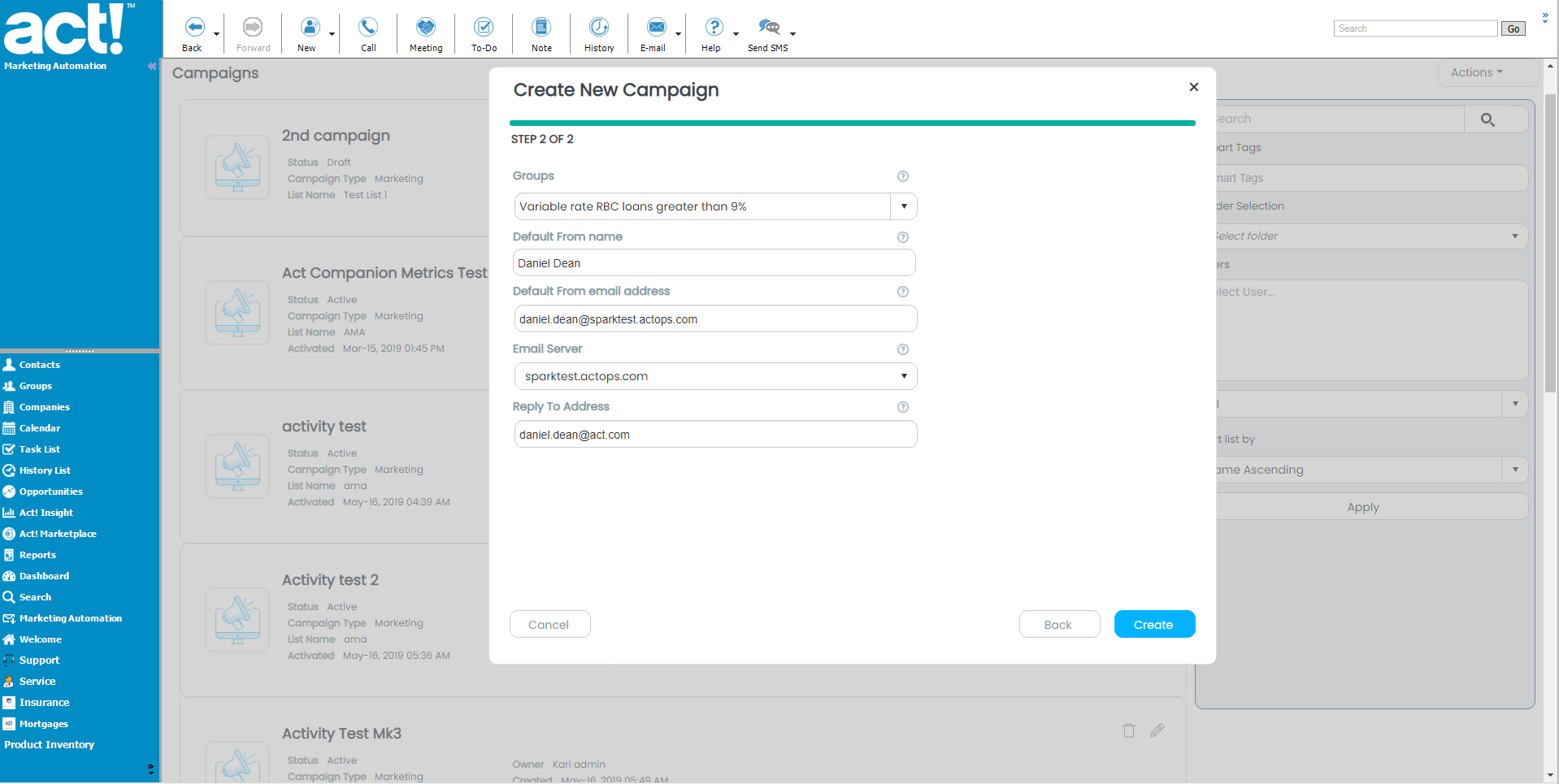Image resolution: width=1559 pixels, height=784 pixels.
Task: Click the Go search button
Action: 1513,28
